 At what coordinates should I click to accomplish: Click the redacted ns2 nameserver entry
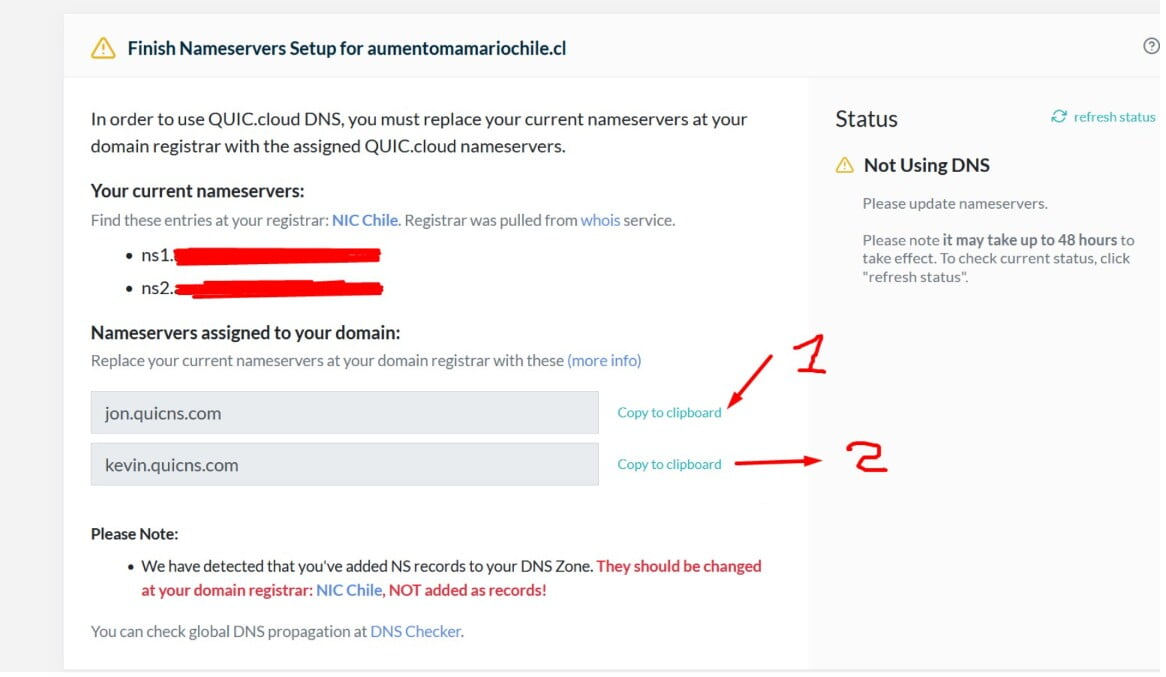click(261, 289)
